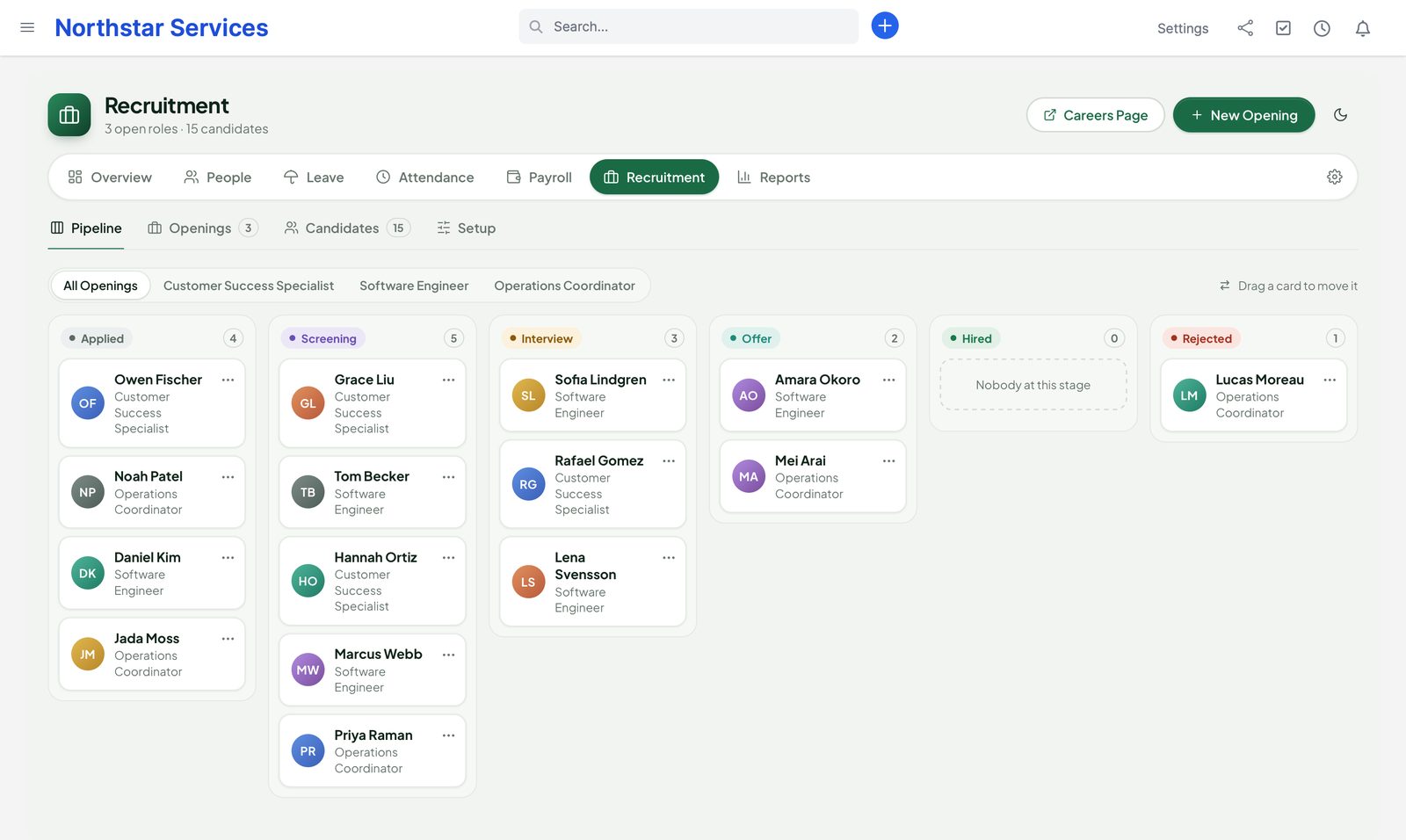Open options menu for Rafael Gomez card
Viewport: 1406px width, 840px height.
coord(669,460)
